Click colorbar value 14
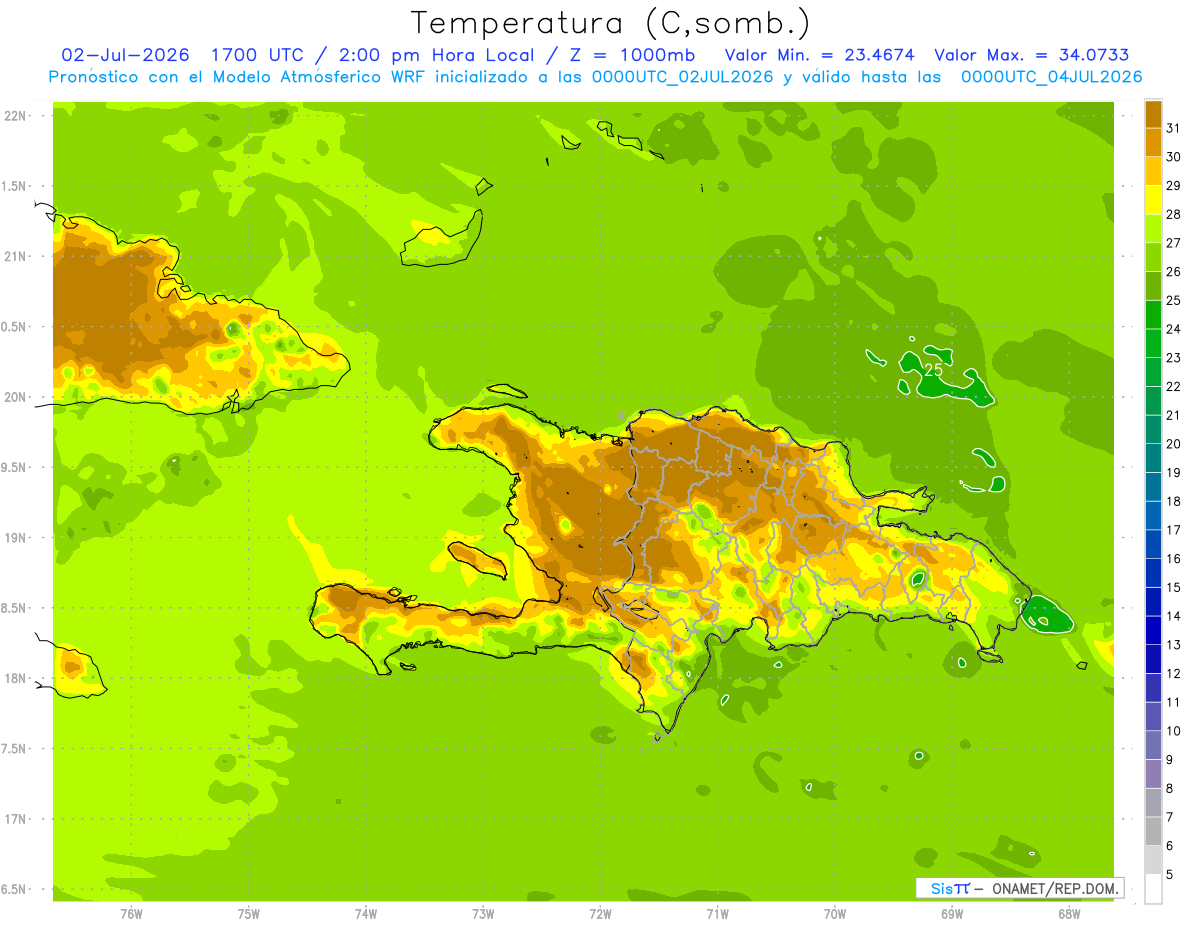This screenshot has width=1200, height=927. (1174, 616)
